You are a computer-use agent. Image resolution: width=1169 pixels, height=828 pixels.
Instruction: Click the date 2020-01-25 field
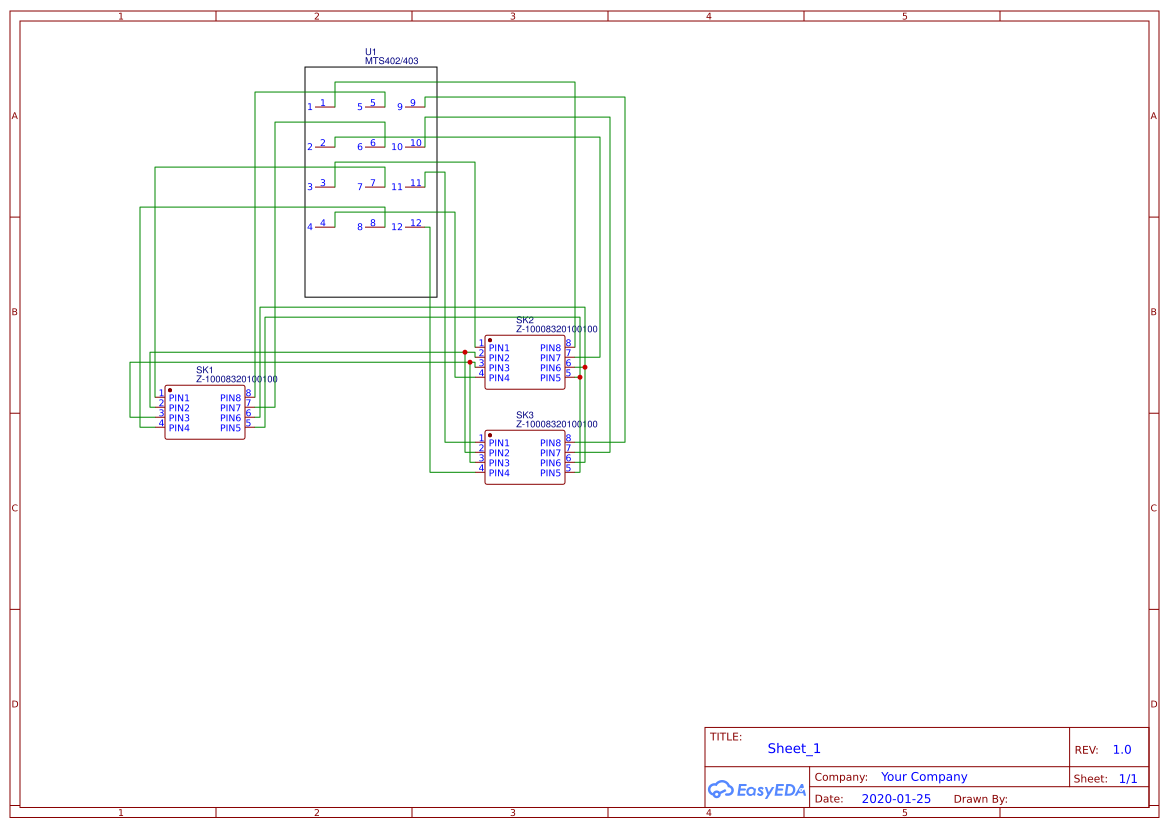point(896,798)
